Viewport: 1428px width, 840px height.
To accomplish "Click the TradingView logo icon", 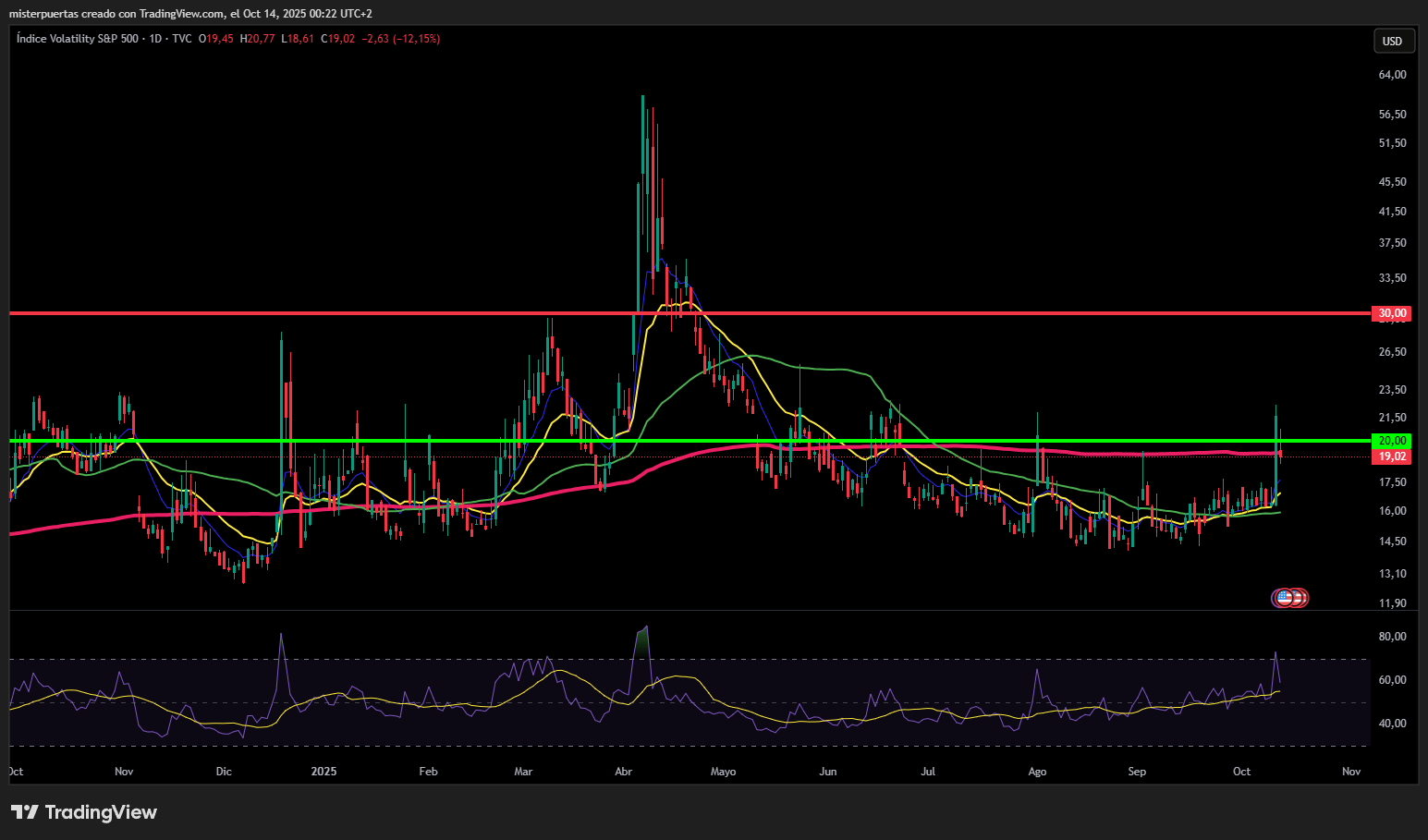I will click(25, 812).
